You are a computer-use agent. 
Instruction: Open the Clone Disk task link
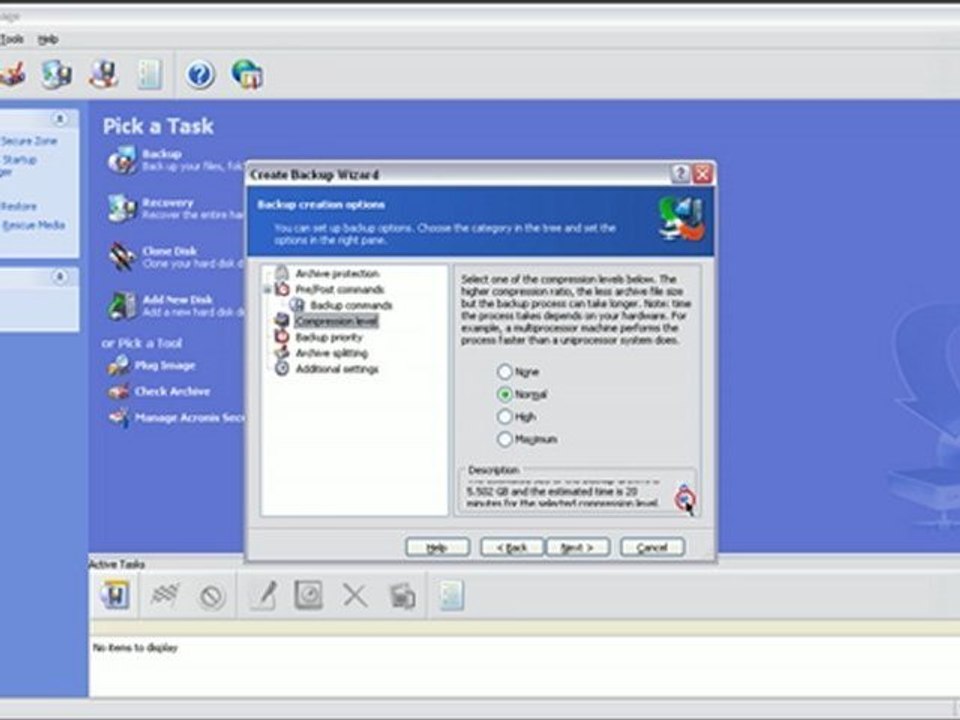[x=170, y=250]
